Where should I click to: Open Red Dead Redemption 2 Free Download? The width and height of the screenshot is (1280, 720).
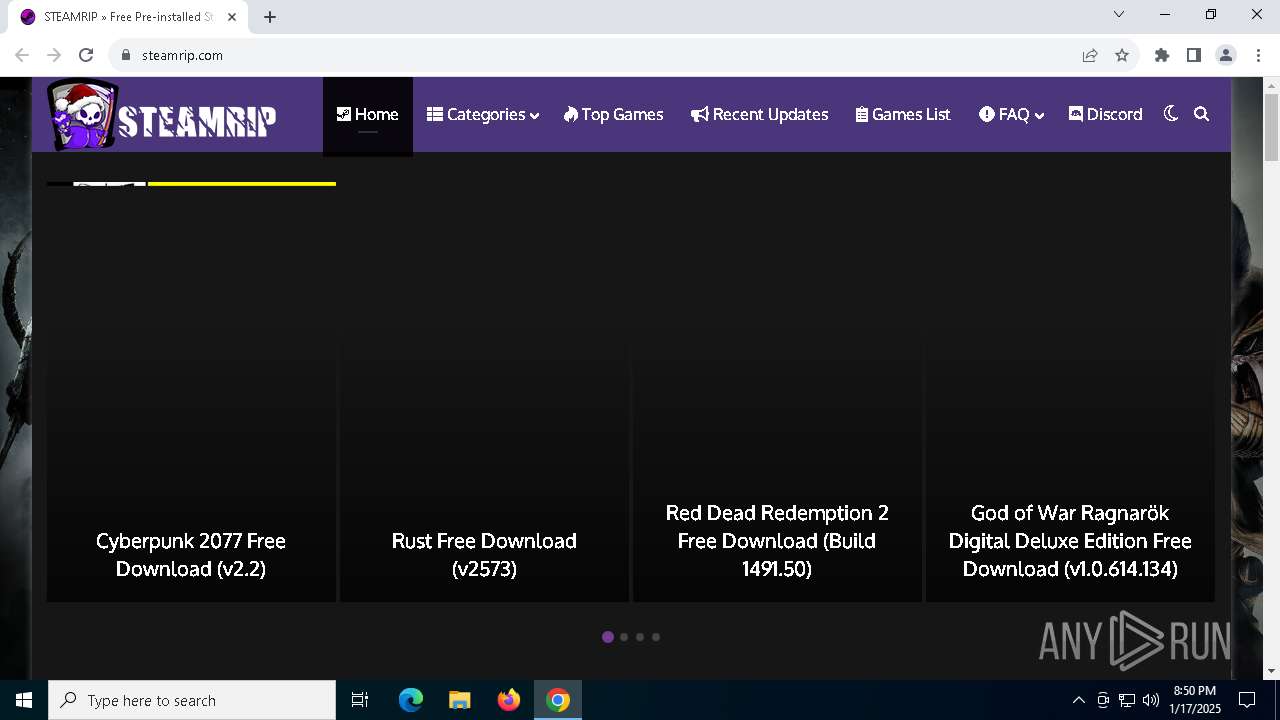click(x=777, y=541)
